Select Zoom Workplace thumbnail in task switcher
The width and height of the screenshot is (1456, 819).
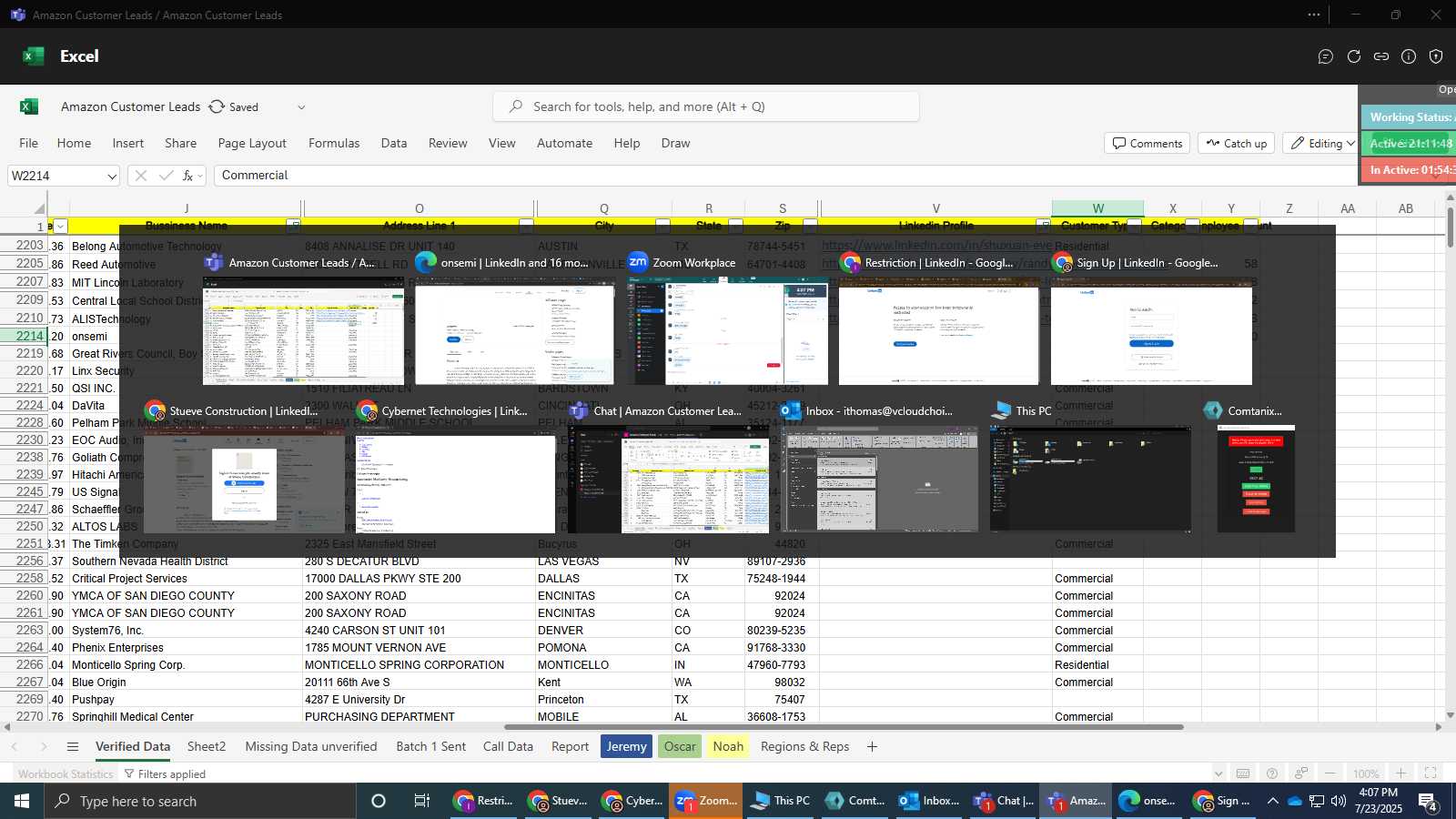[727, 332]
